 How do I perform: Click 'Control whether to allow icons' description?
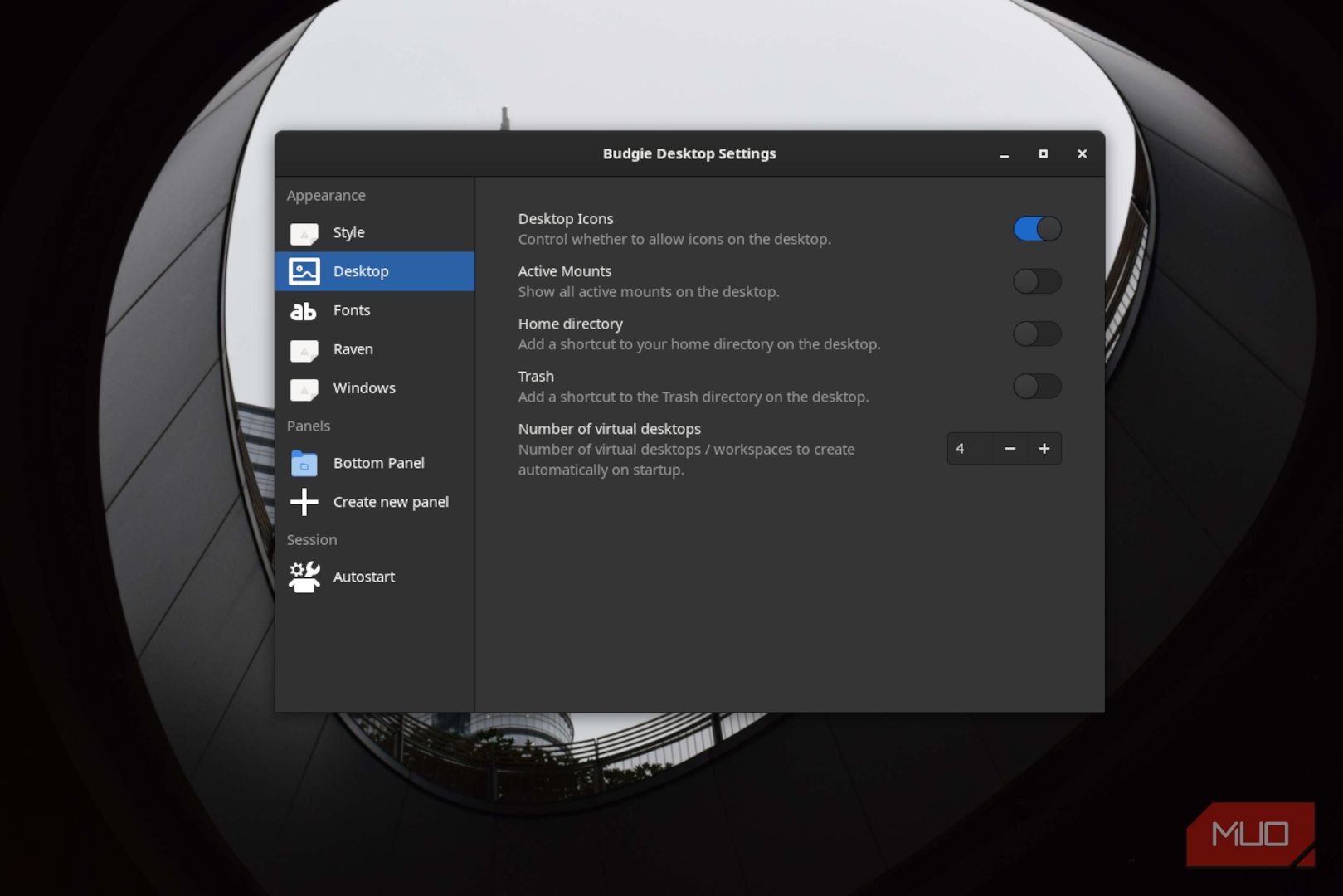674,239
